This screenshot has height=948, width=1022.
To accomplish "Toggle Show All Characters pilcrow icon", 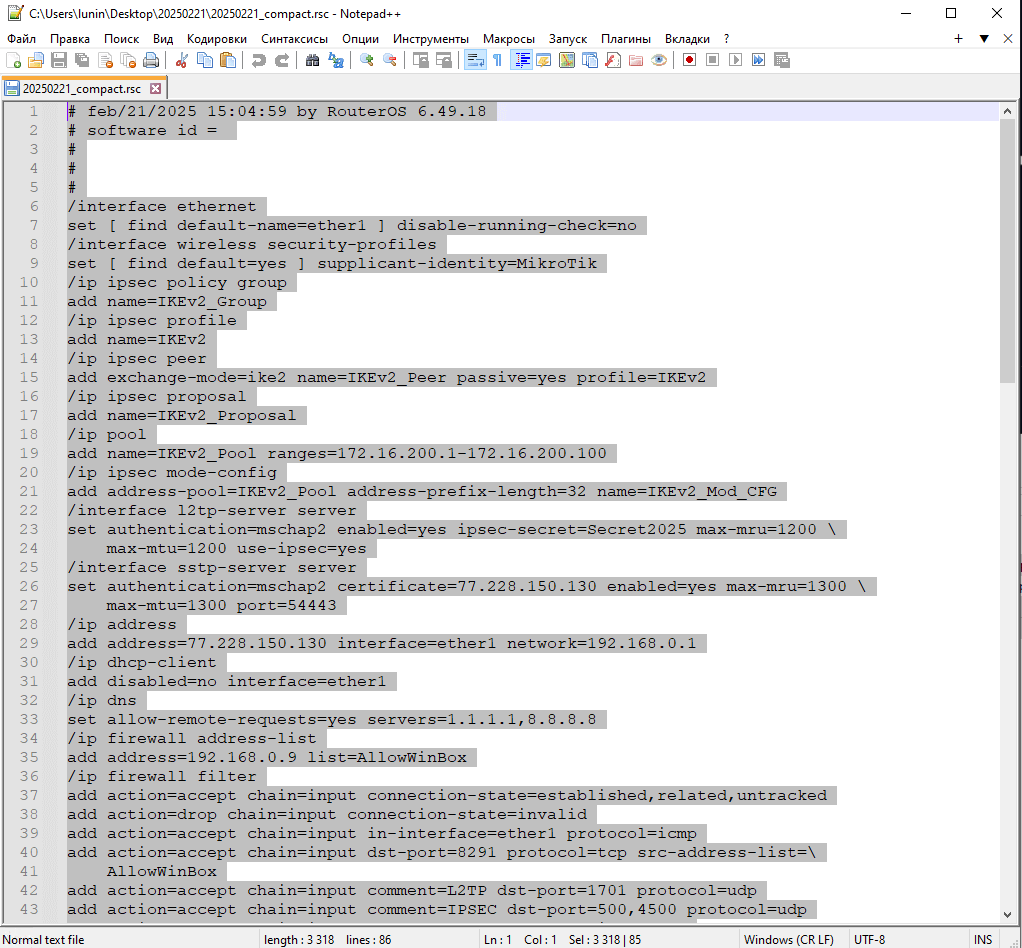I will (498, 61).
